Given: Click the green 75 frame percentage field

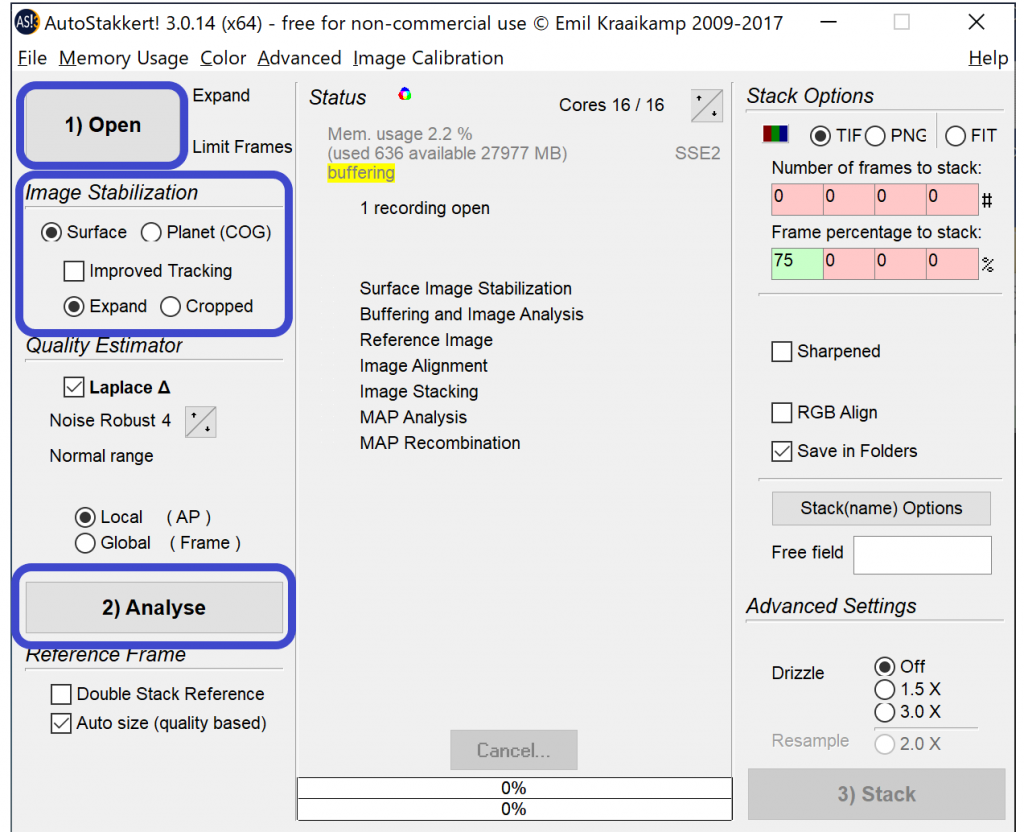Looking at the screenshot, I should (x=797, y=264).
